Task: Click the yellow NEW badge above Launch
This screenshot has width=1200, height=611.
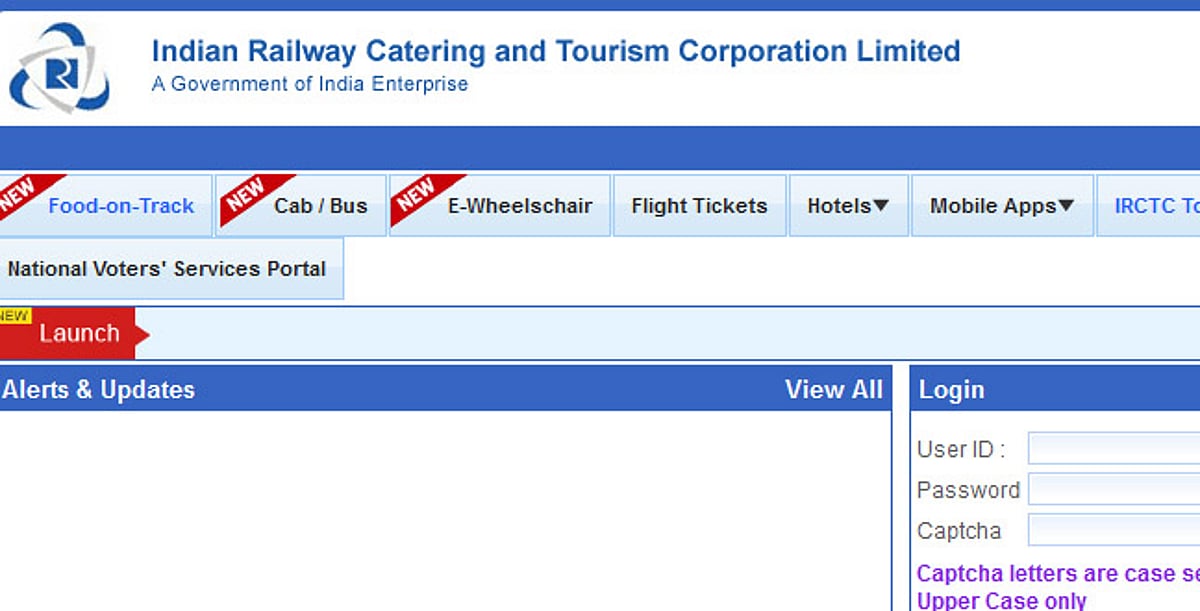Action: click(x=14, y=316)
